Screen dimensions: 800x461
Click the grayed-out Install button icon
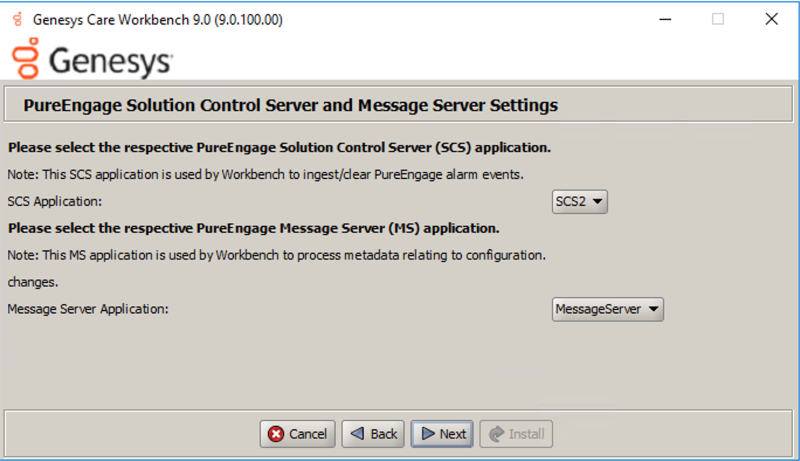(495, 434)
